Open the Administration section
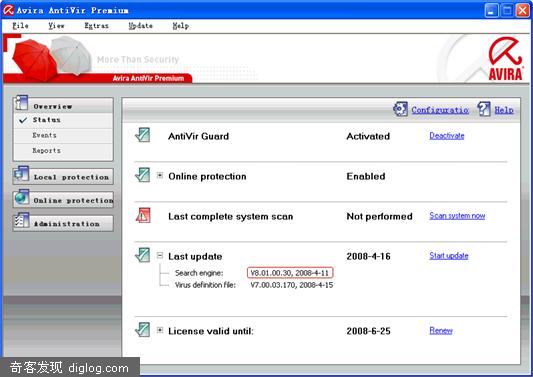Viewport: 533px width, 377px height. point(63,224)
